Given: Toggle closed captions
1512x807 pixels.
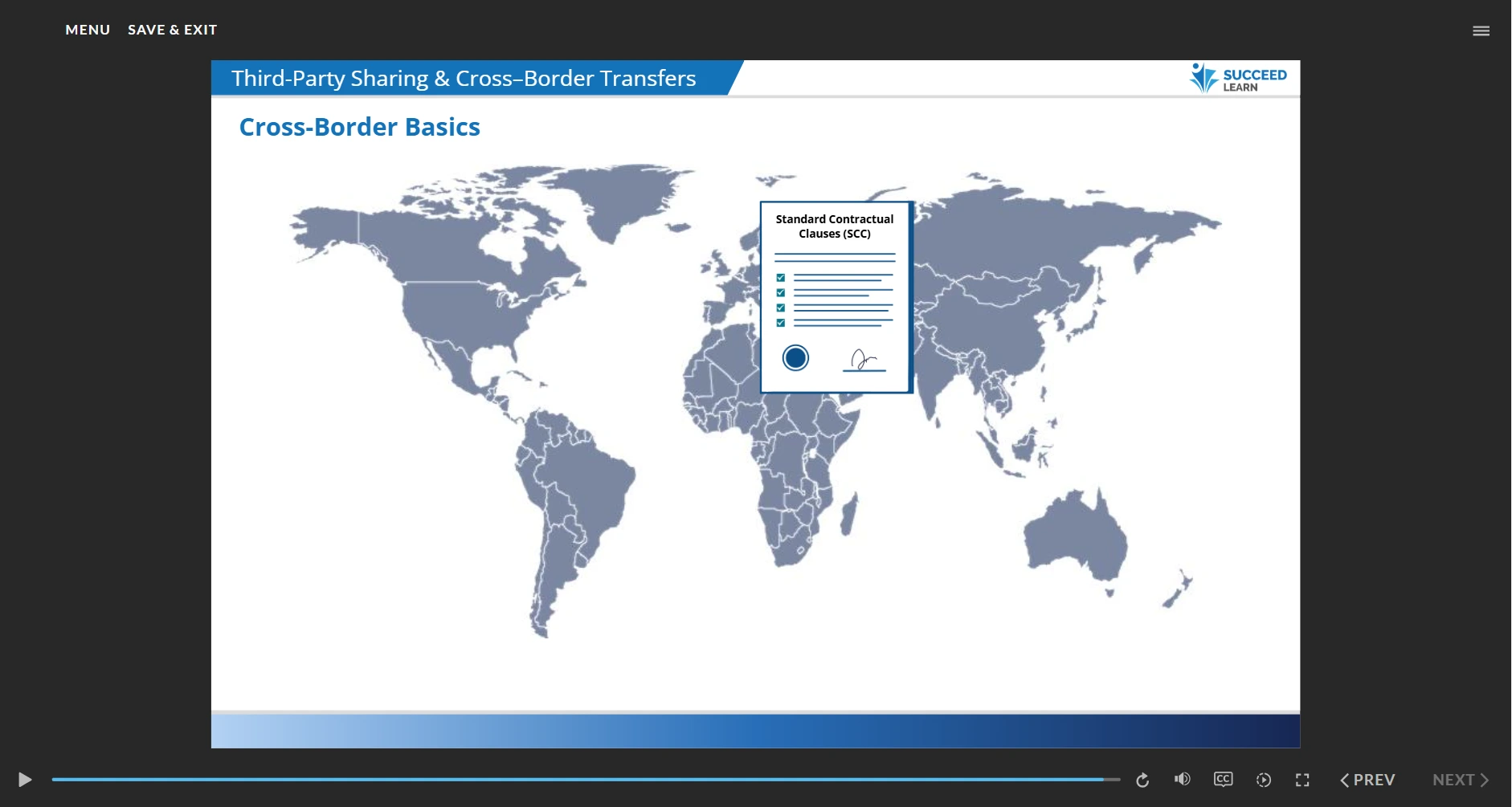Looking at the screenshot, I should pos(1223,779).
